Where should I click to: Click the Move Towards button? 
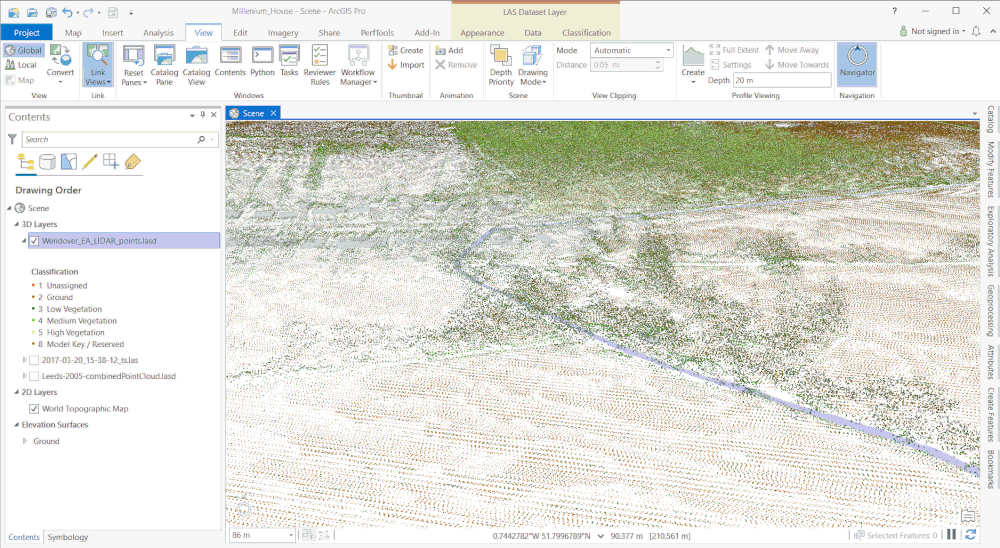coord(797,64)
